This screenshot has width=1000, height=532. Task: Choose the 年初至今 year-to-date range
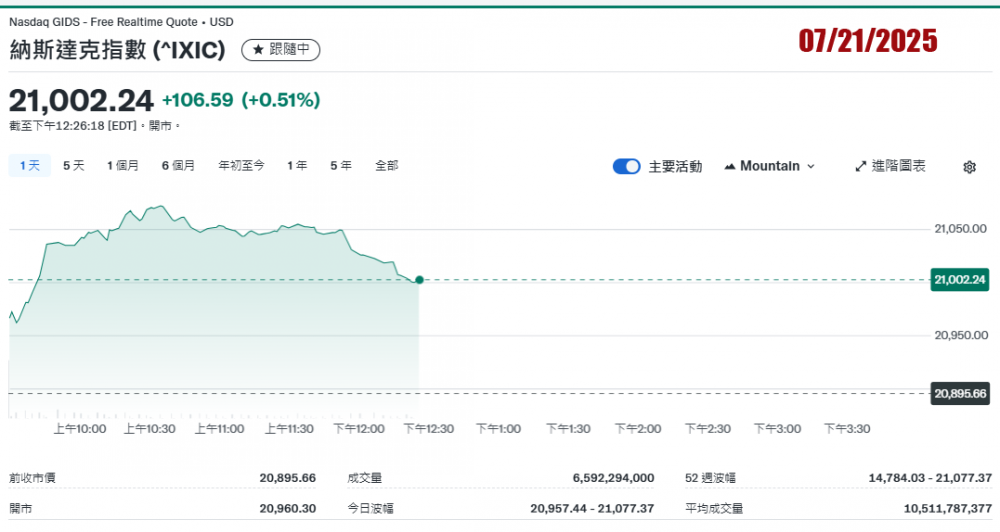pos(241,166)
